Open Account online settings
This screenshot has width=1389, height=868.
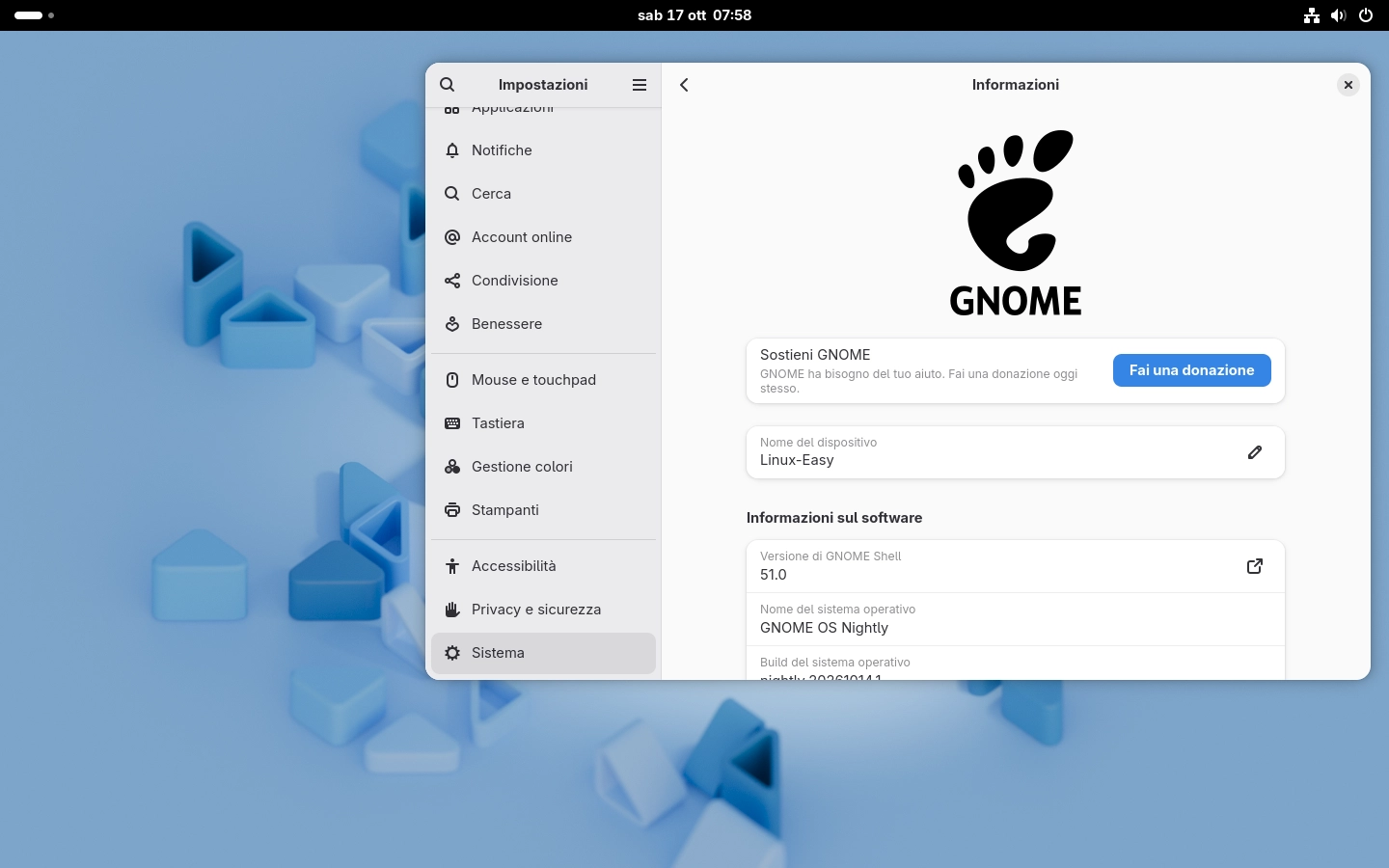[x=543, y=237]
